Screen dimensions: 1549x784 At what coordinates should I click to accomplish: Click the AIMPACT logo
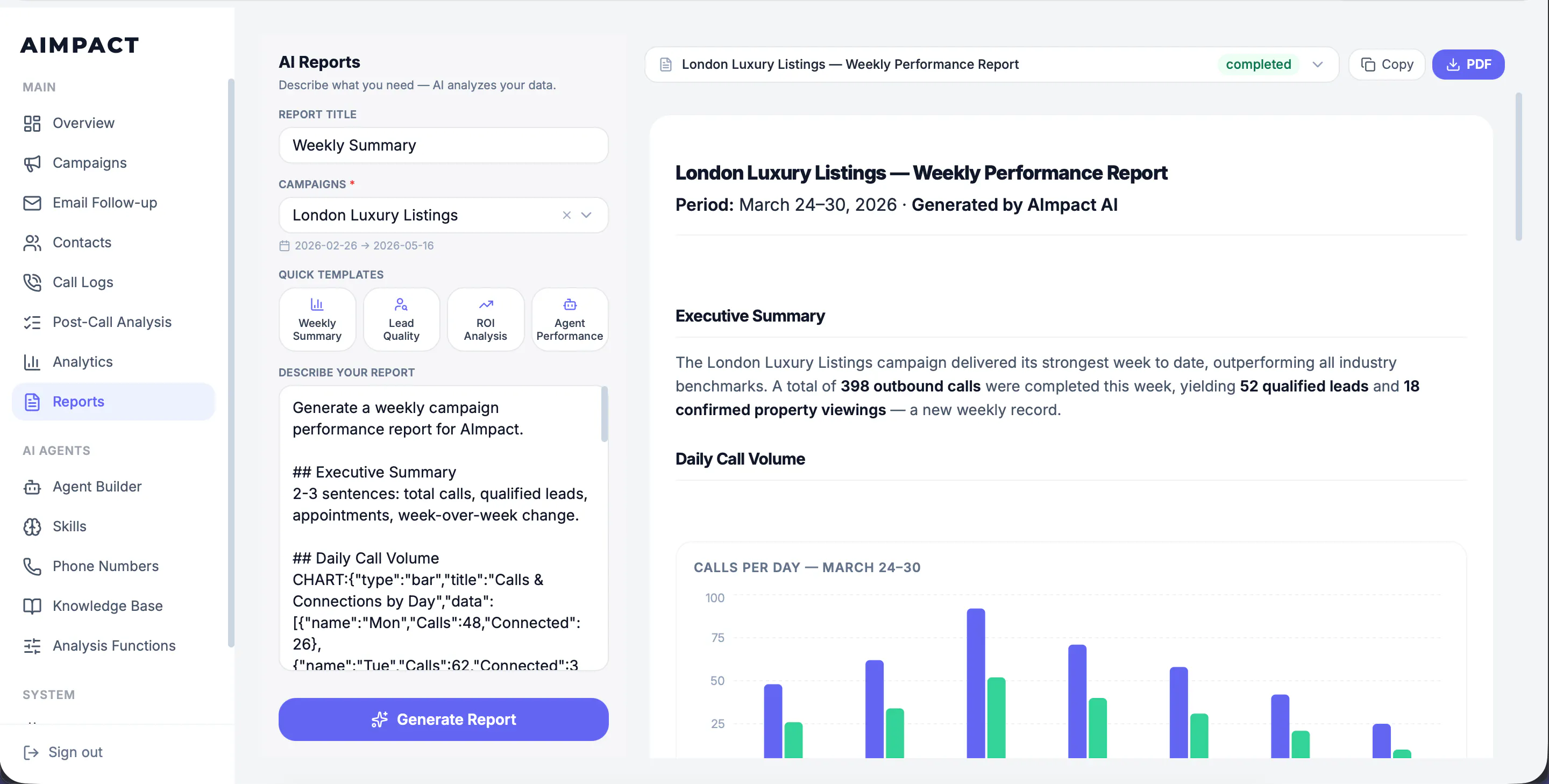pos(80,45)
